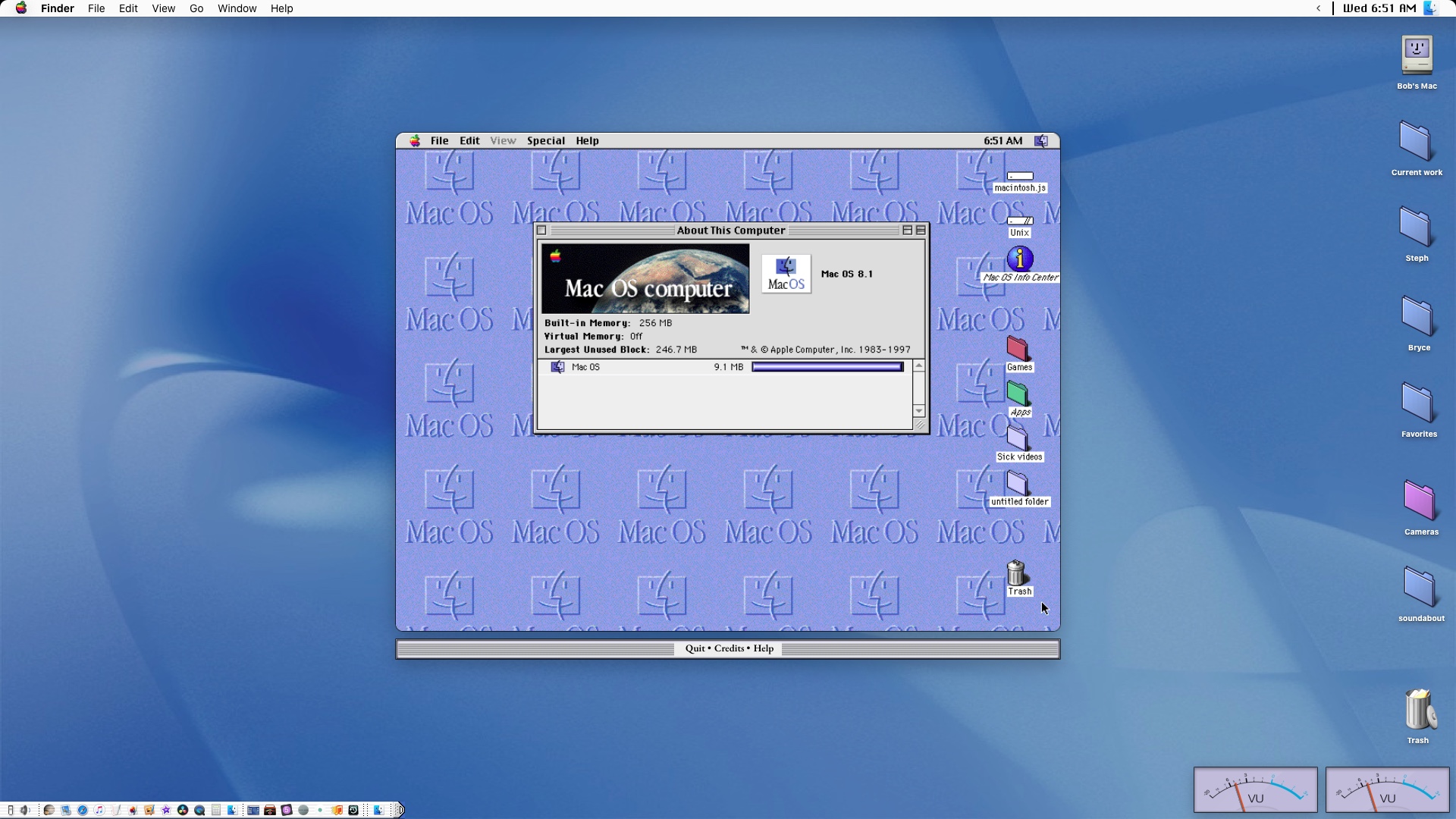This screenshot has width=1456, height=819.
Task: Open emulator File menu
Action: click(440, 140)
